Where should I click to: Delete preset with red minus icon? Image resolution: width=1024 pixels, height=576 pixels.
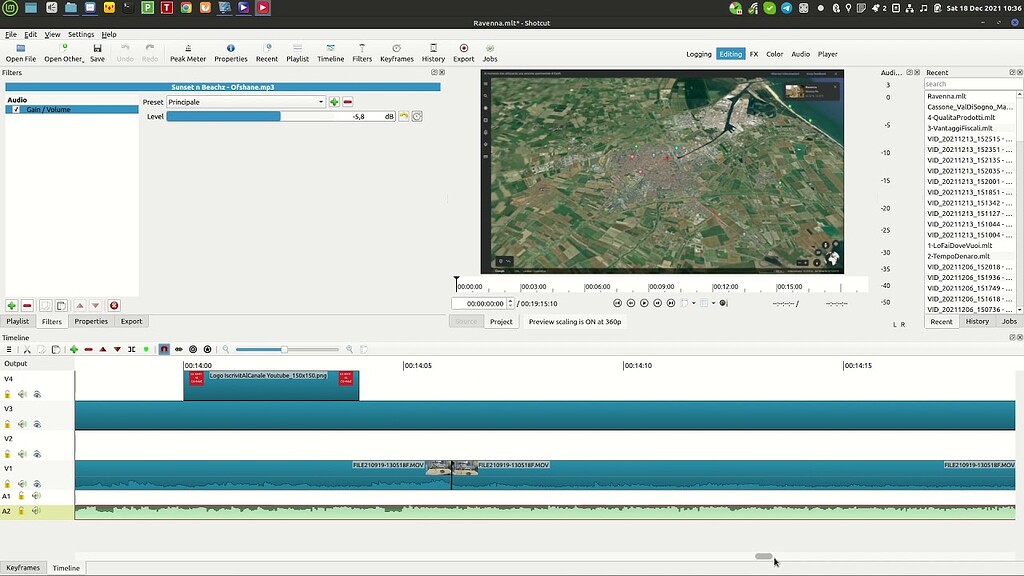[x=347, y=102]
